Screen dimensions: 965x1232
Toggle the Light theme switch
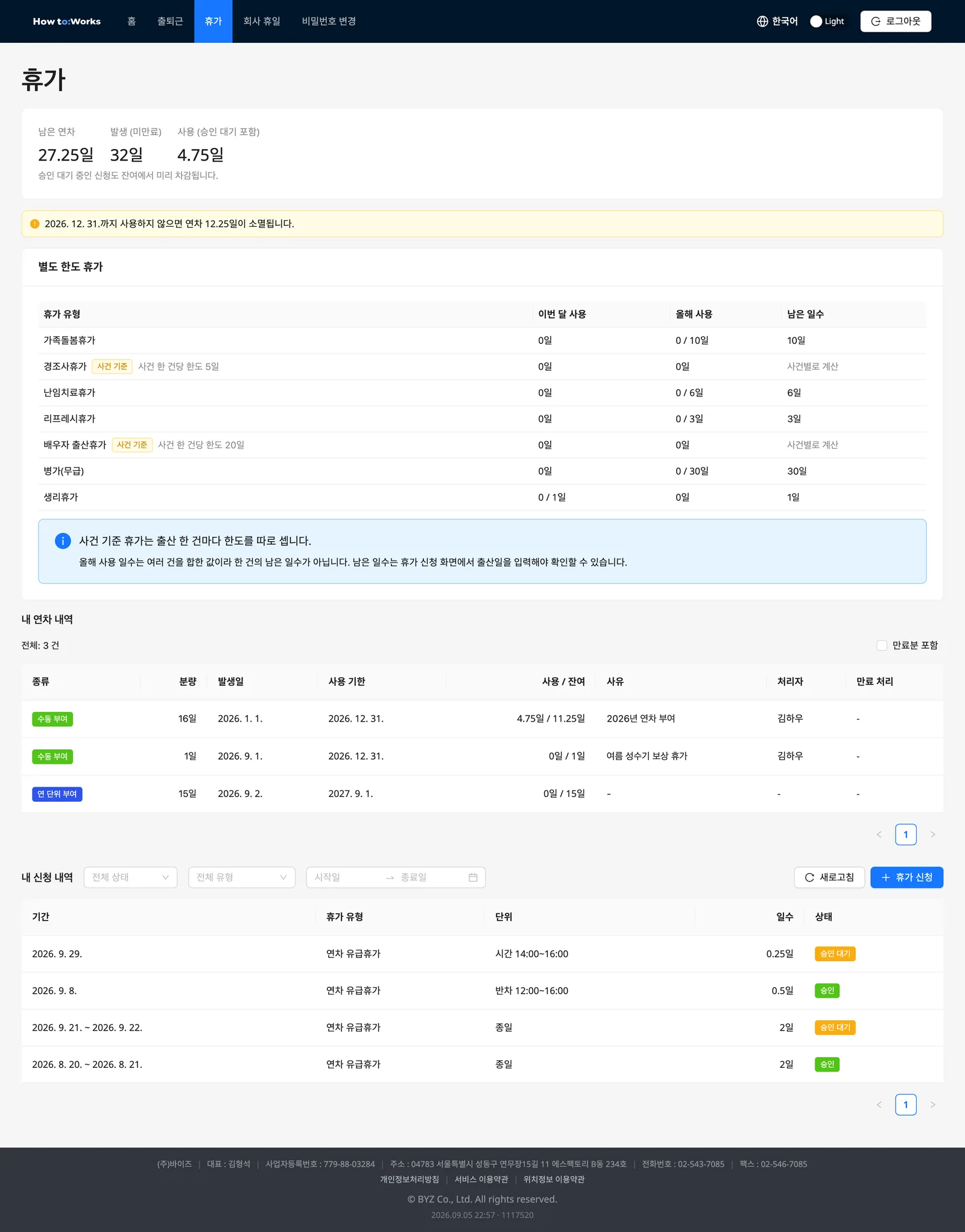[828, 21]
